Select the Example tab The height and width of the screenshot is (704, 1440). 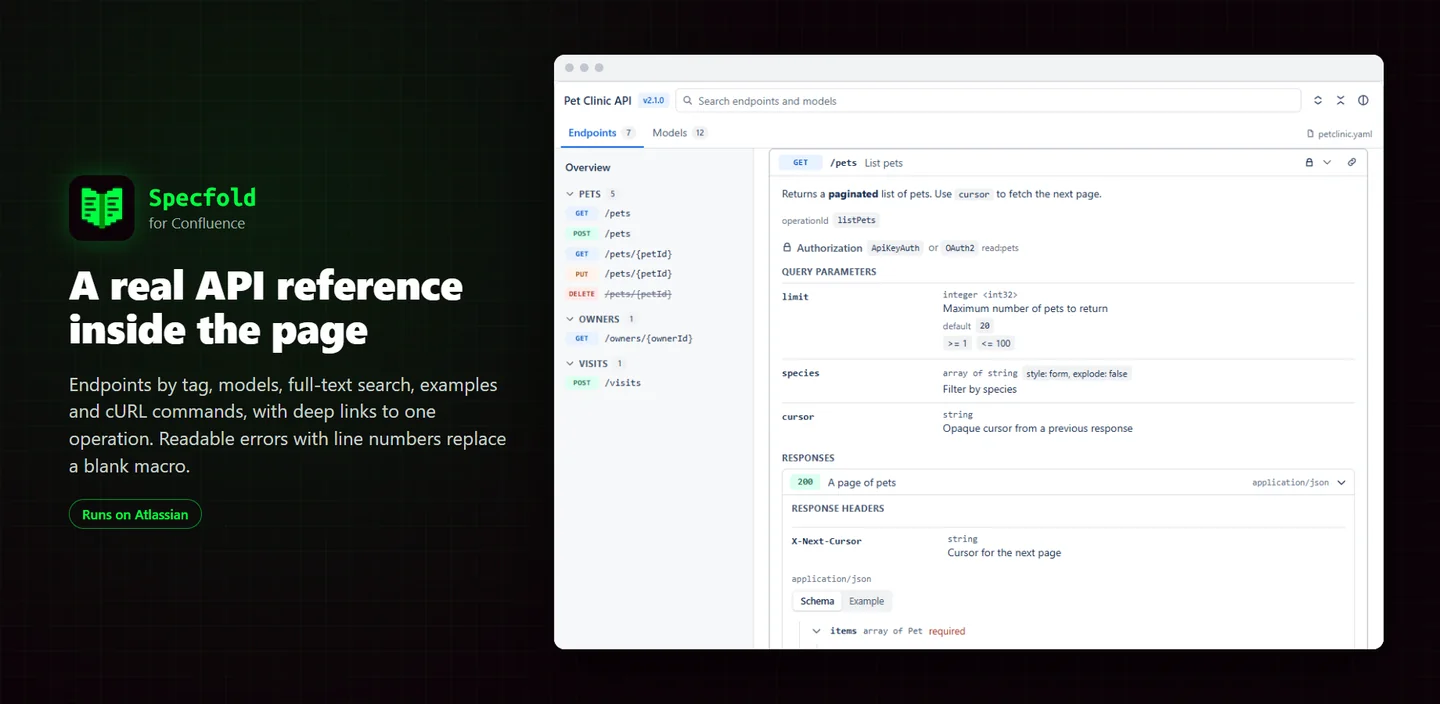point(867,601)
